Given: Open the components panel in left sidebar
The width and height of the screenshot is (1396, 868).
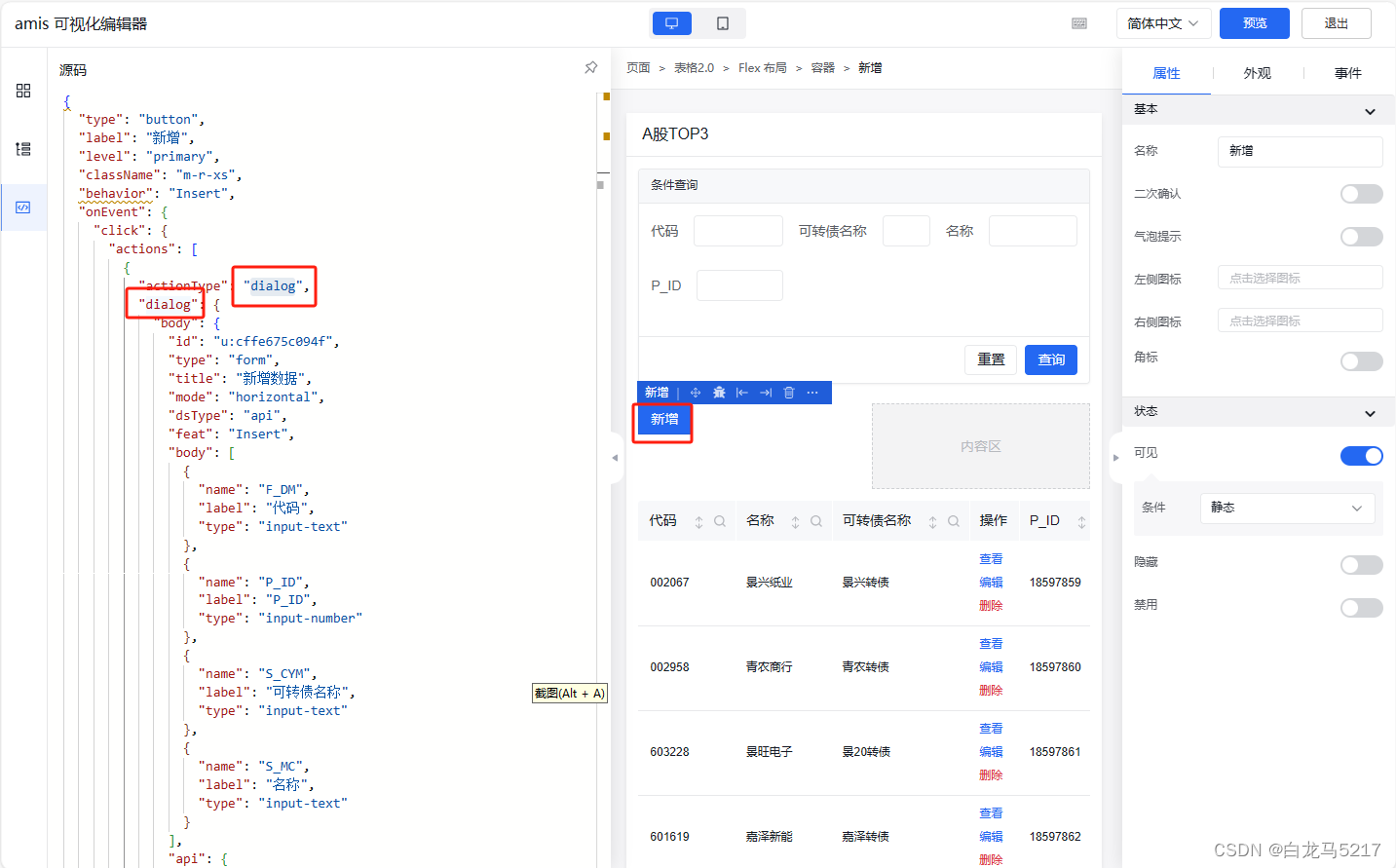Looking at the screenshot, I should click(x=23, y=91).
